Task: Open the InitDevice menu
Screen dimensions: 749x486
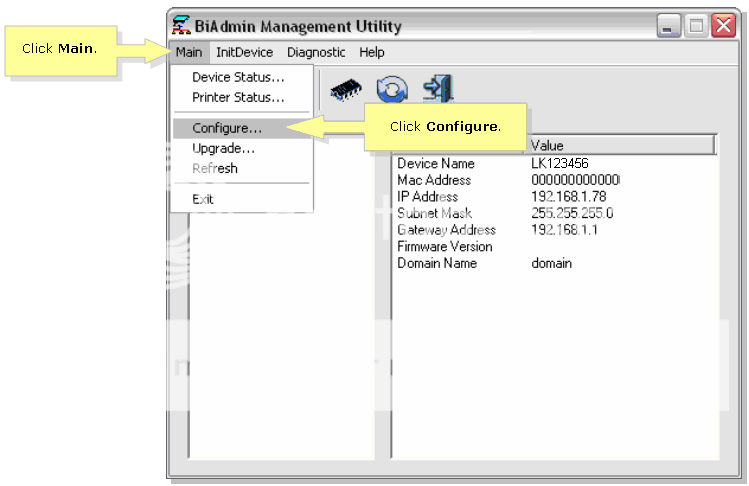Action: pyautogui.click(x=244, y=52)
